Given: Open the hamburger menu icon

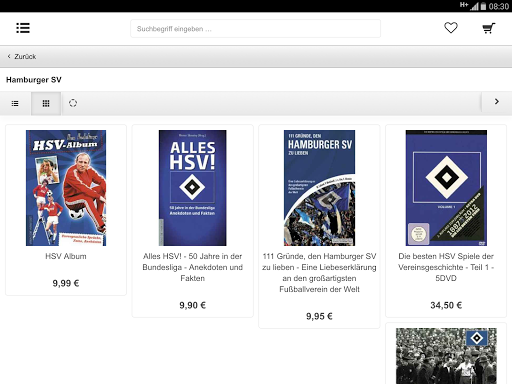Looking at the screenshot, I should 23,28.
